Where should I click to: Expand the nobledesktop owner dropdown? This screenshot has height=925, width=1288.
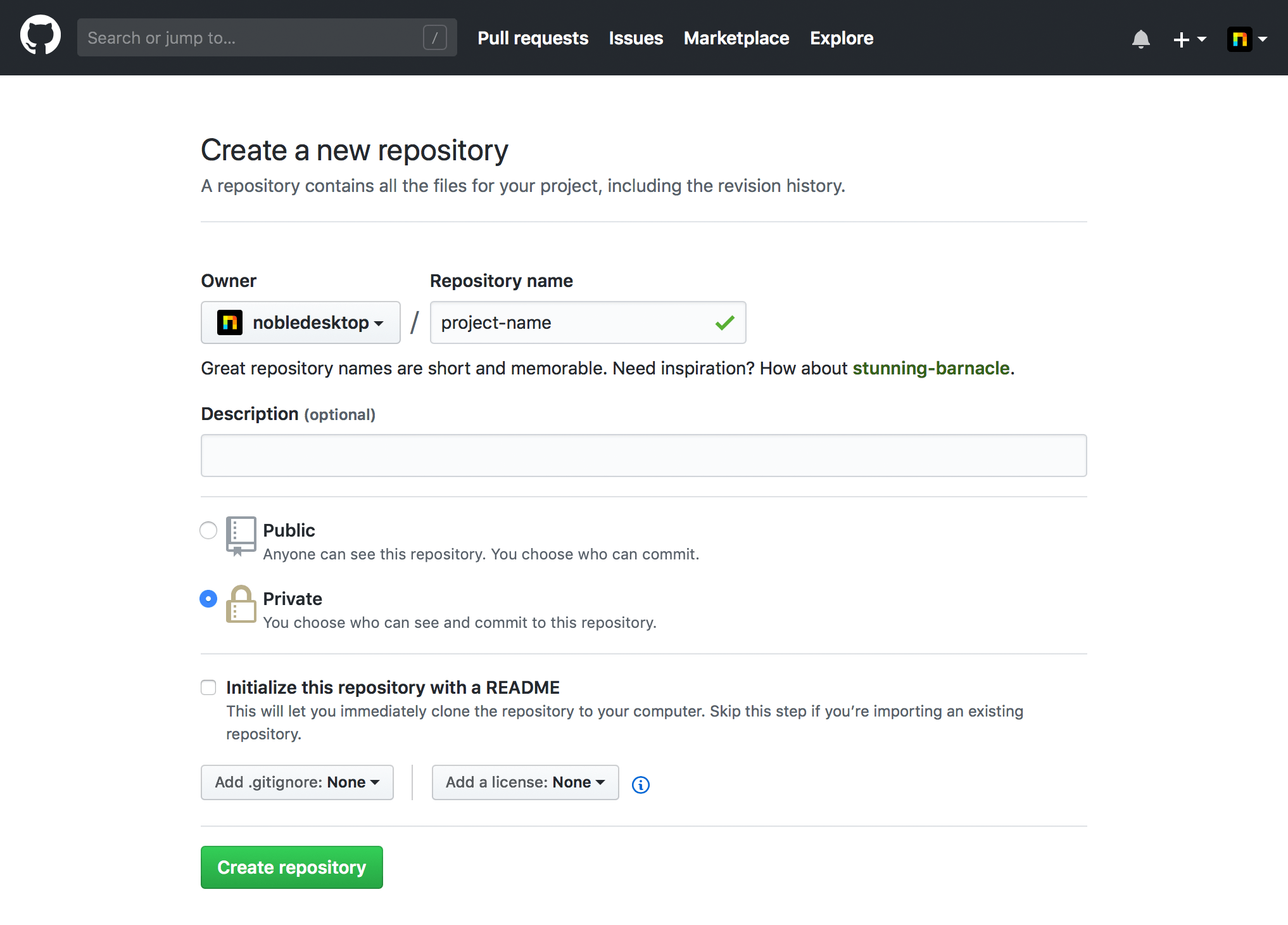pos(301,322)
